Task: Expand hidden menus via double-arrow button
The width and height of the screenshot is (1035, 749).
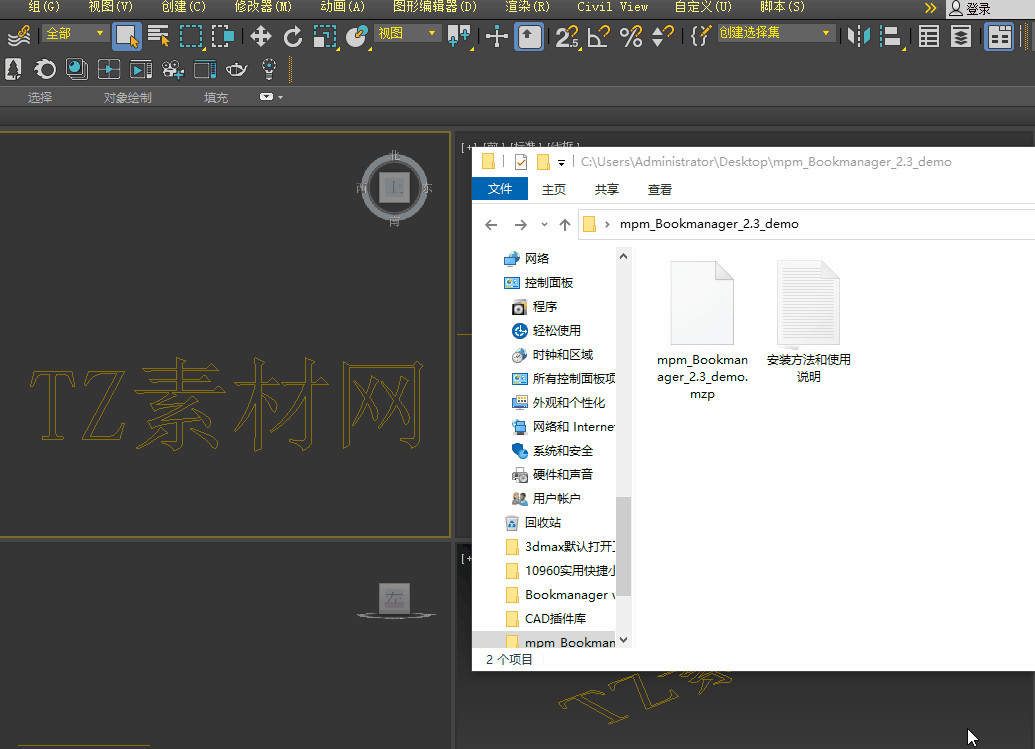Action: pos(930,8)
